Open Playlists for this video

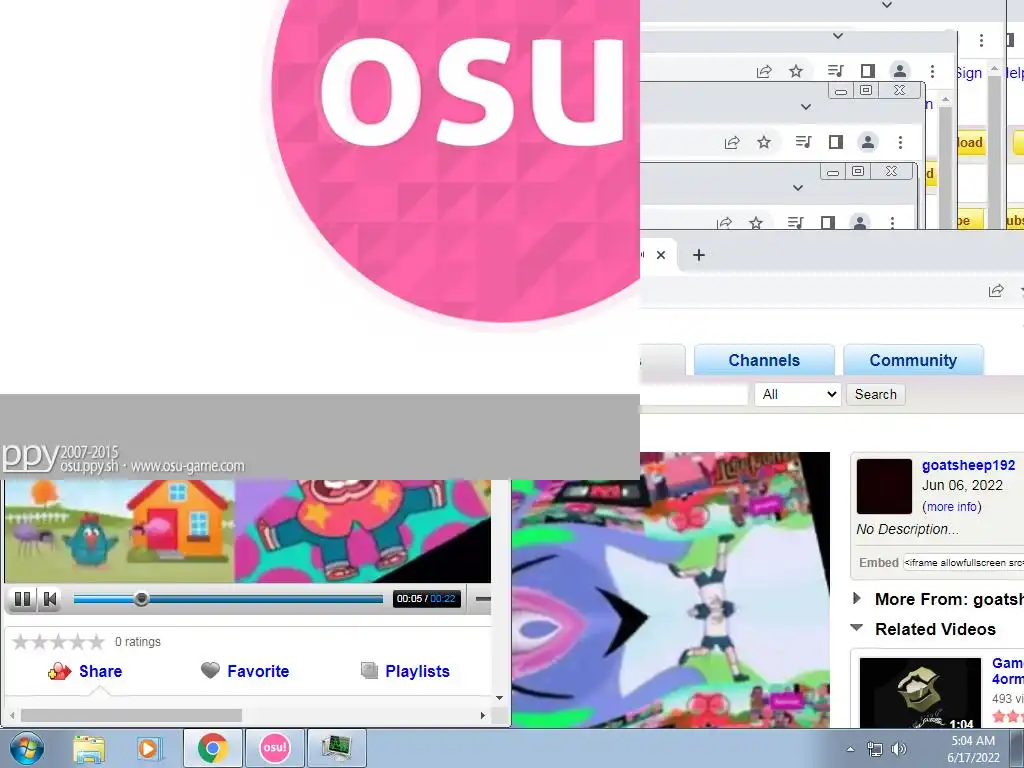coord(417,671)
